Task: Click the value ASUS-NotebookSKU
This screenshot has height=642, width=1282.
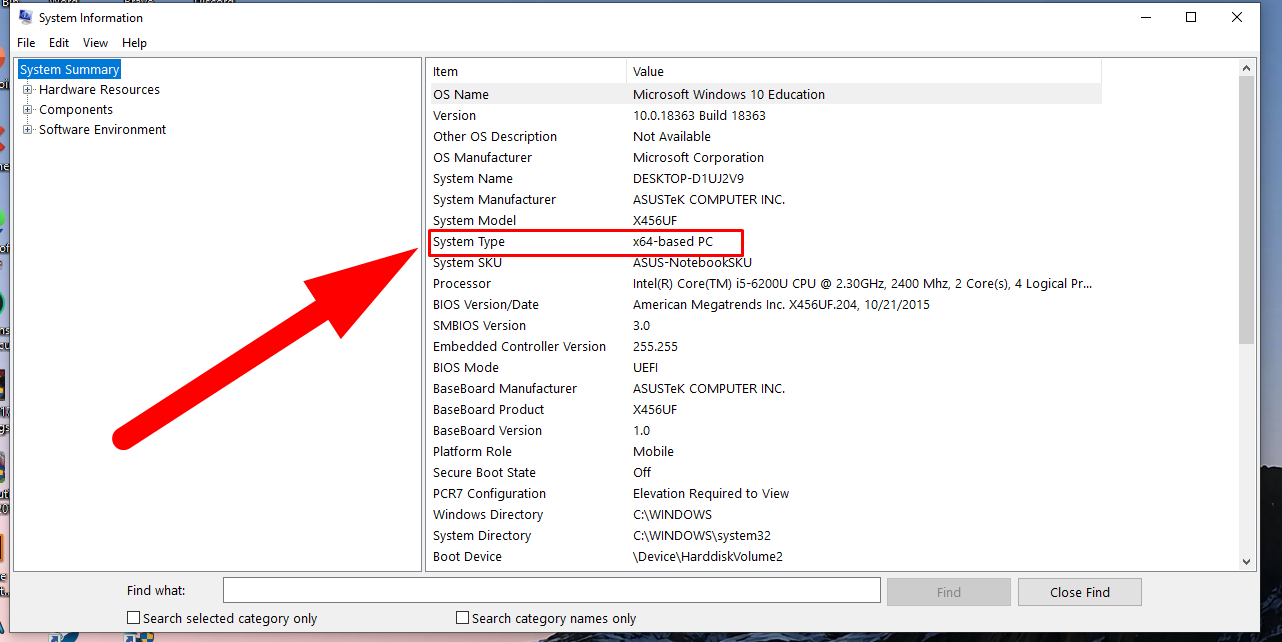Action: pos(690,263)
